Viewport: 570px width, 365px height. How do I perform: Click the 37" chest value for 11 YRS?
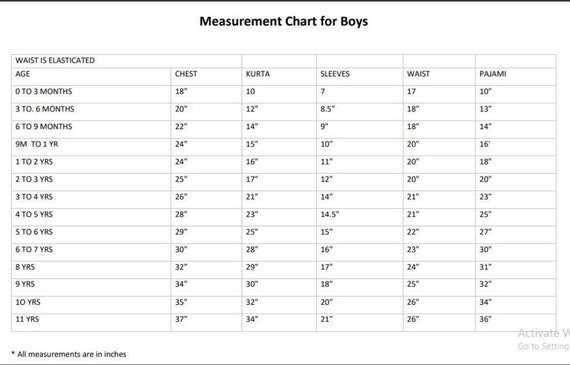(181, 319)
